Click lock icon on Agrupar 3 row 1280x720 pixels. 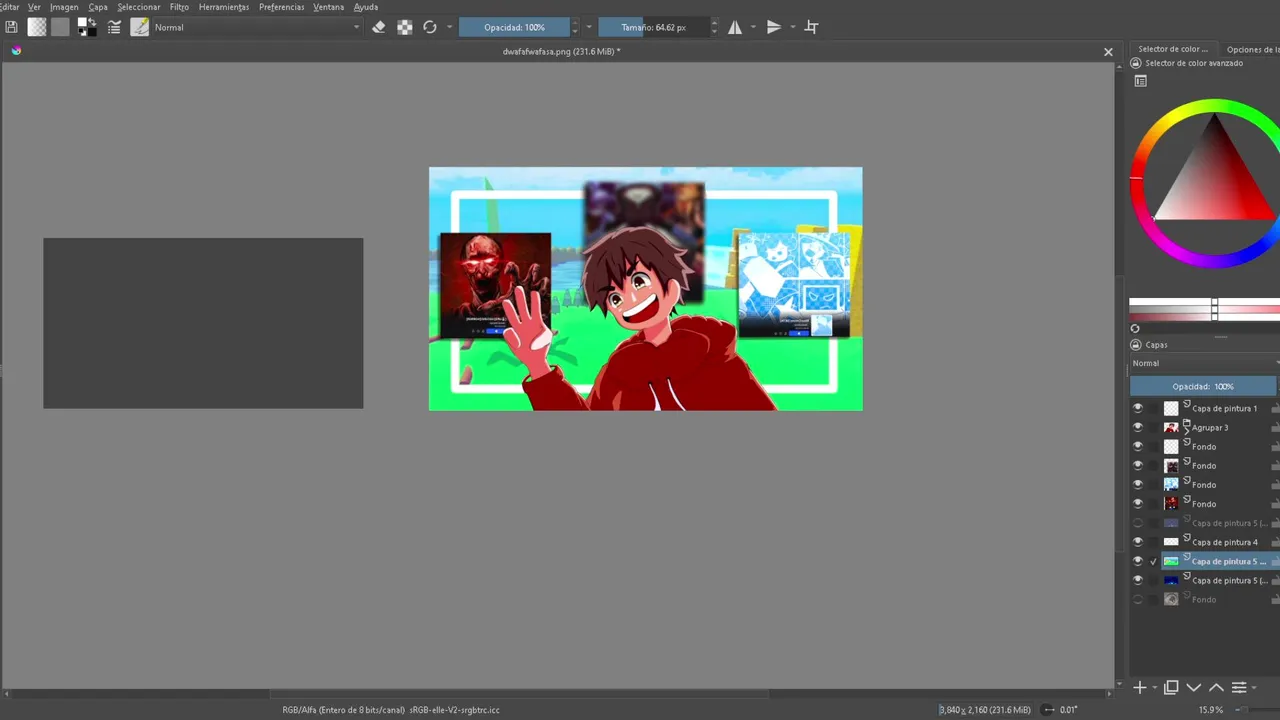click(1275, 427)
